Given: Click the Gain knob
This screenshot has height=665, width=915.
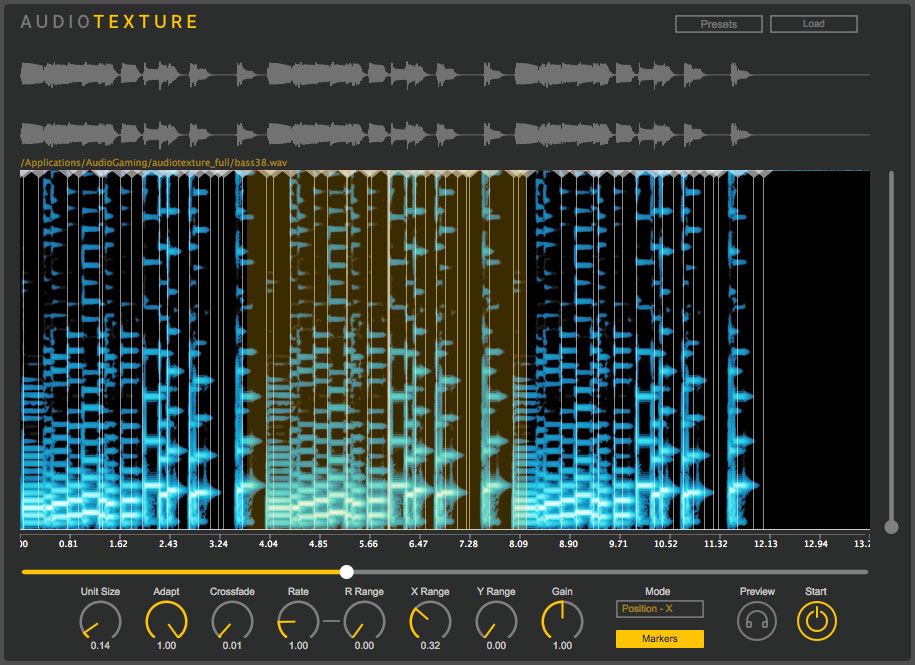Looking at the screenshot, I should click(x=562, y=621).
